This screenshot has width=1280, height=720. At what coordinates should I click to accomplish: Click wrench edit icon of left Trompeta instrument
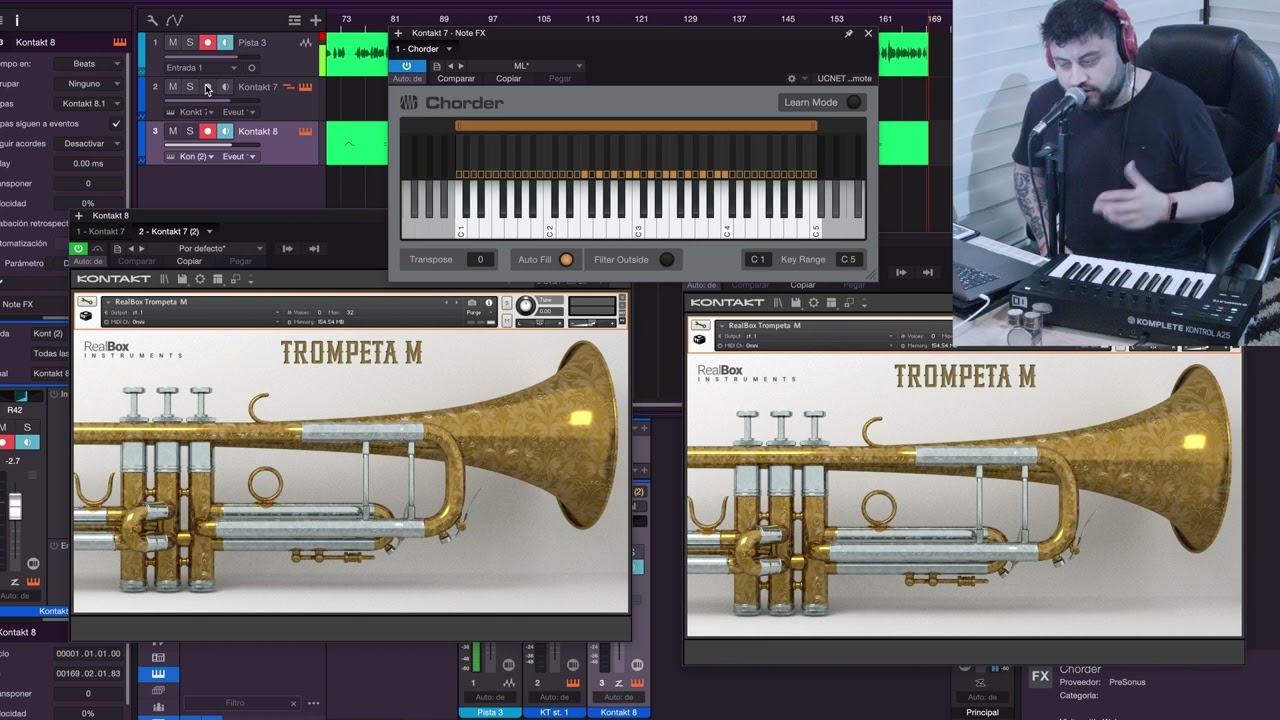(x=87, y=302)
